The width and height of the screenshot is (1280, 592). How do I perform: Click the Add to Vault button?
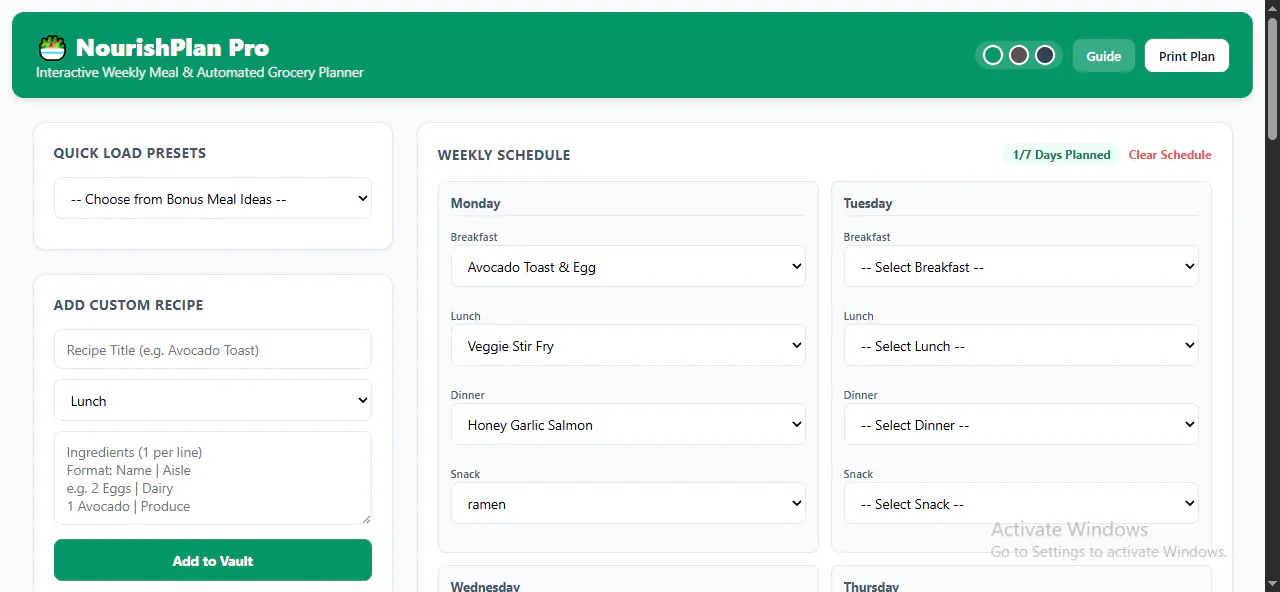click(213, 561)
